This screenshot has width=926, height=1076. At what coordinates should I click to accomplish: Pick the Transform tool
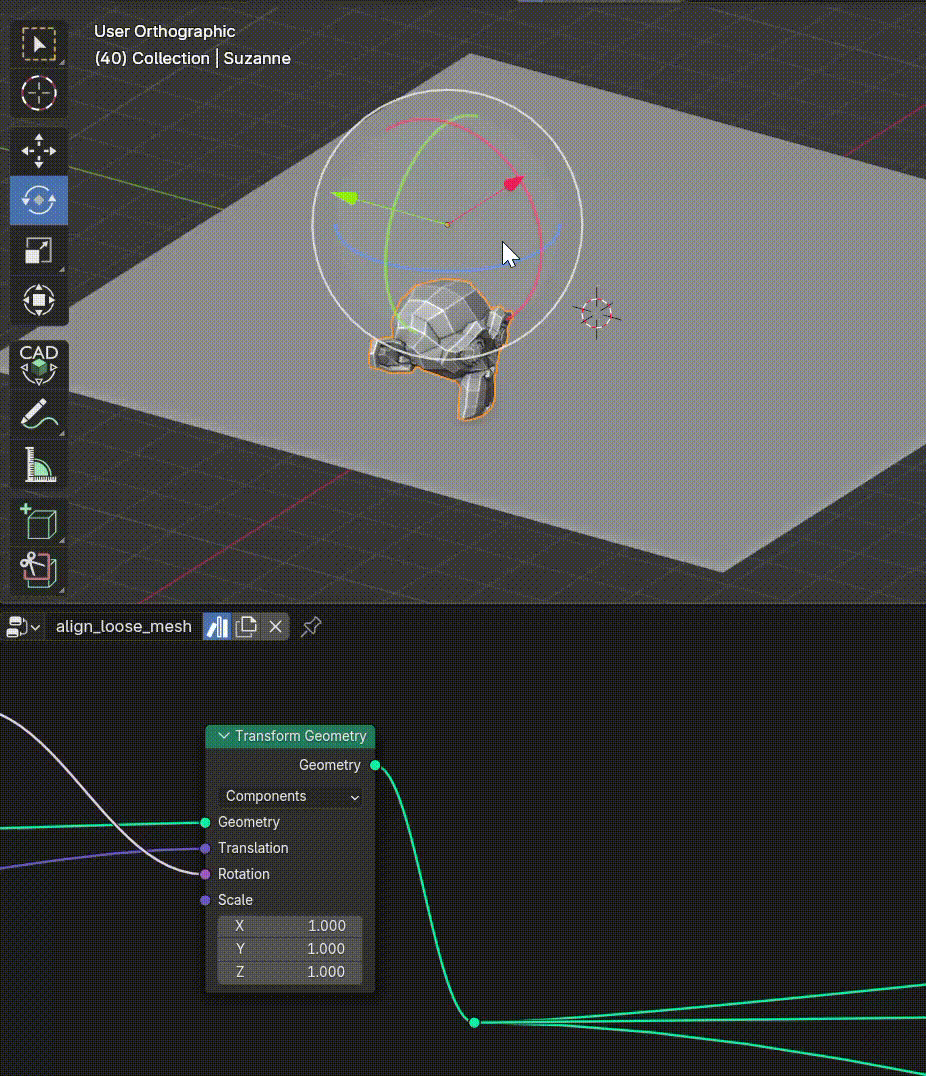point(38,300)
